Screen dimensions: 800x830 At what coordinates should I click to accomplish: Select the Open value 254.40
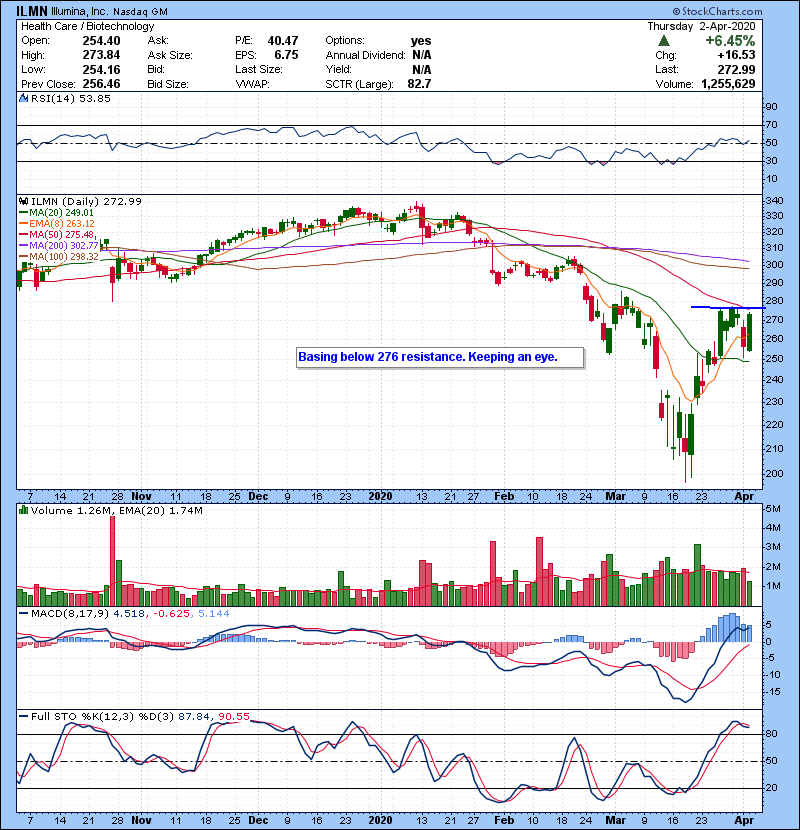(101, 41)
